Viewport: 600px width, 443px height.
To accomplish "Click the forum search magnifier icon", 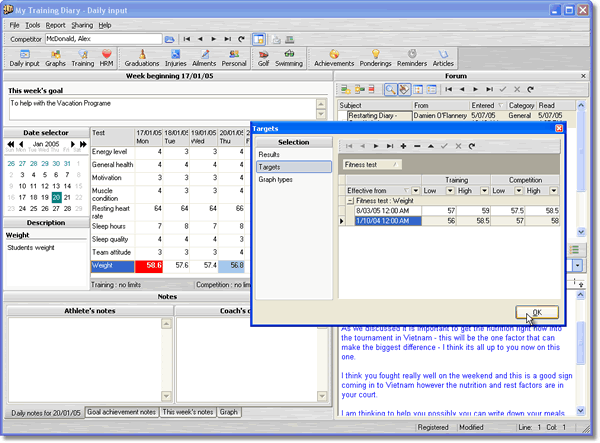I will [390, 90].
